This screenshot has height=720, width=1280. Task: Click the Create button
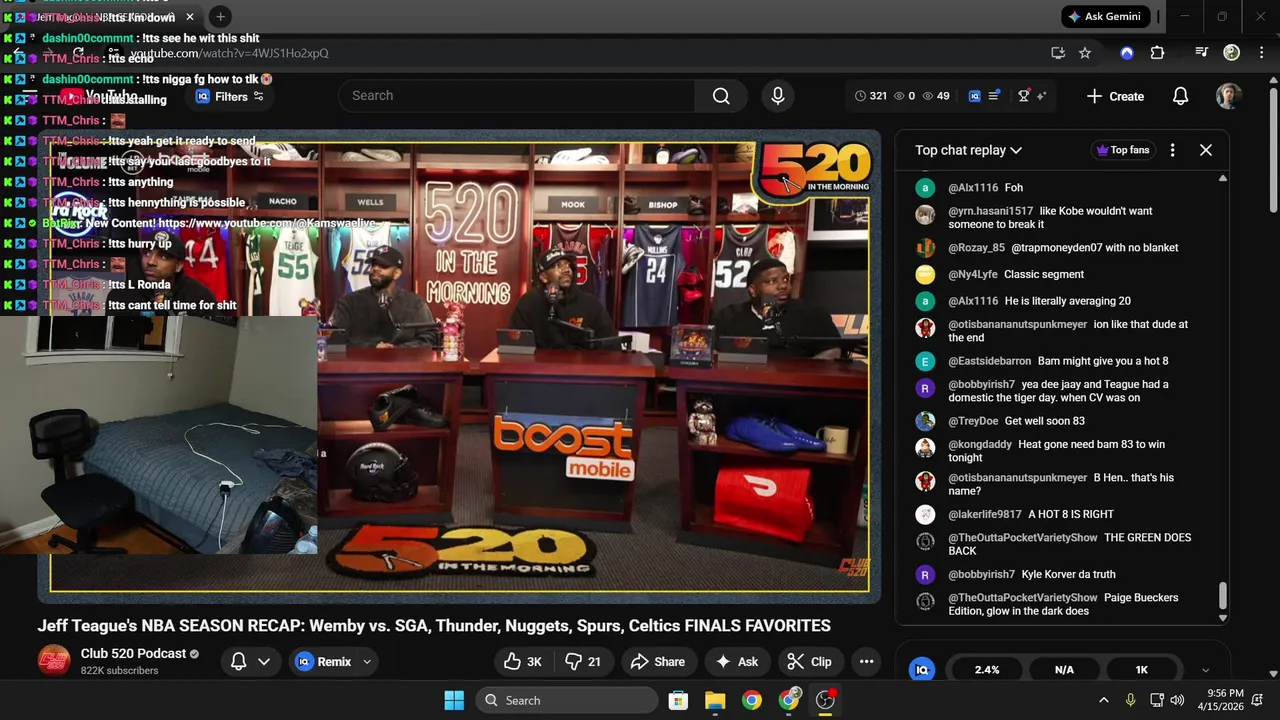click(1115, 96)
